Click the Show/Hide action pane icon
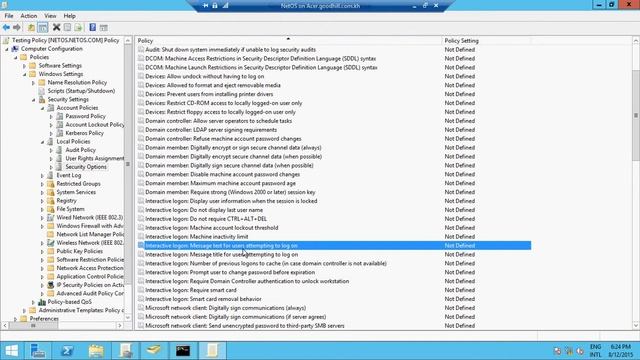Viewport: 640px width, 360px height. coord(103,27)
